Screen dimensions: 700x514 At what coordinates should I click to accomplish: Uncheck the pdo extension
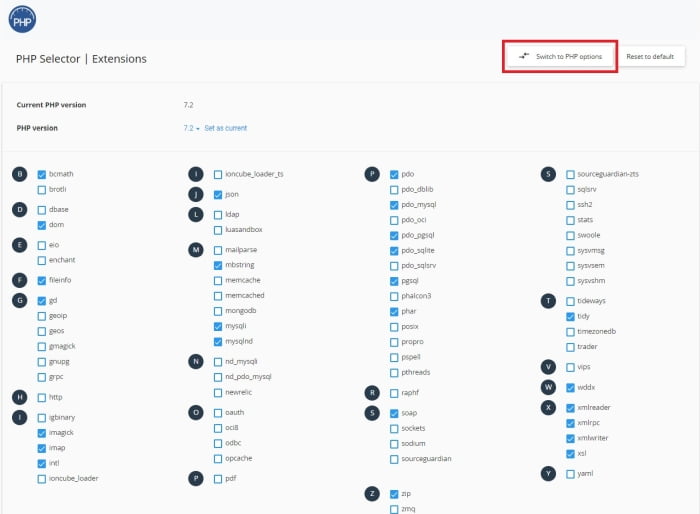click(x=394, y=175)
